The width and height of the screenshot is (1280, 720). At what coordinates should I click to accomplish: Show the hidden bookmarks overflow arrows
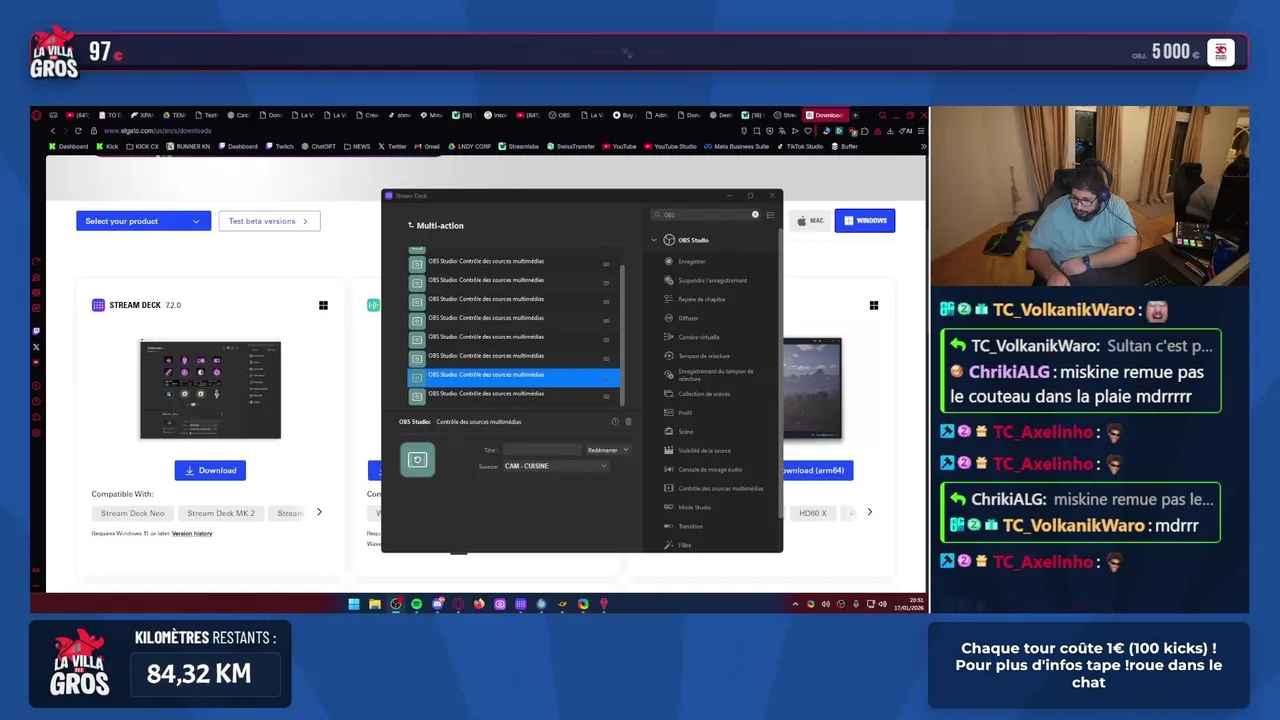tap(923, 147)
